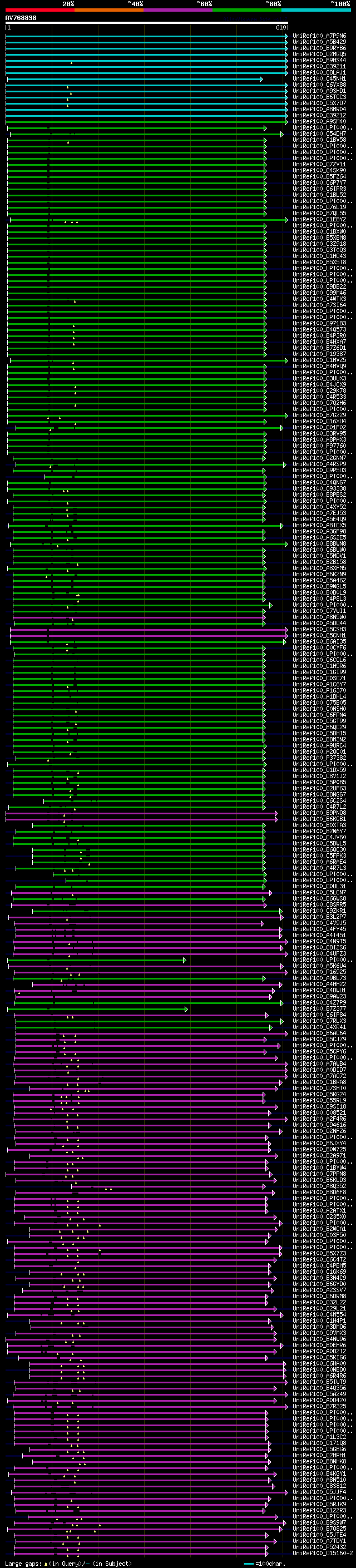The height and width of the screenshot is (1568, 356).
Task: Click the UniRef100_A8MR04 label
Action: (x=319, y=109)
